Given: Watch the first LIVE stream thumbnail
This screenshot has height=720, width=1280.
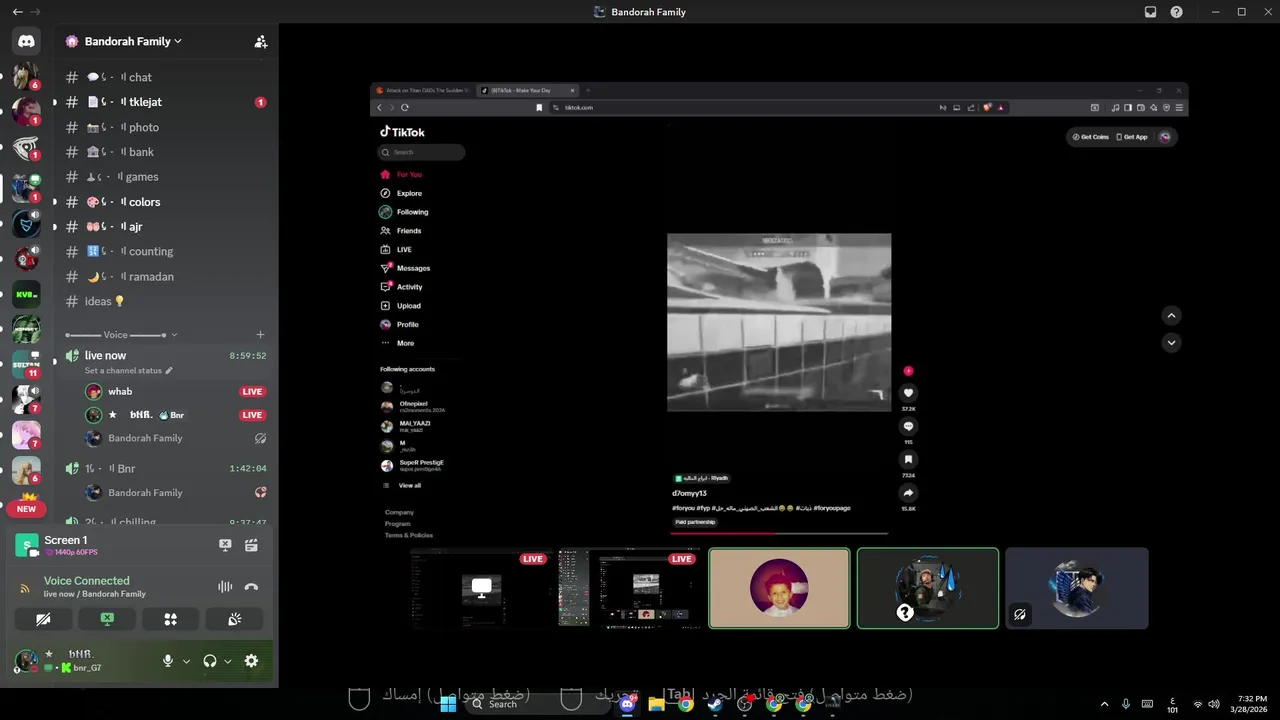Looking at the screenshot, I should [481, 588].
